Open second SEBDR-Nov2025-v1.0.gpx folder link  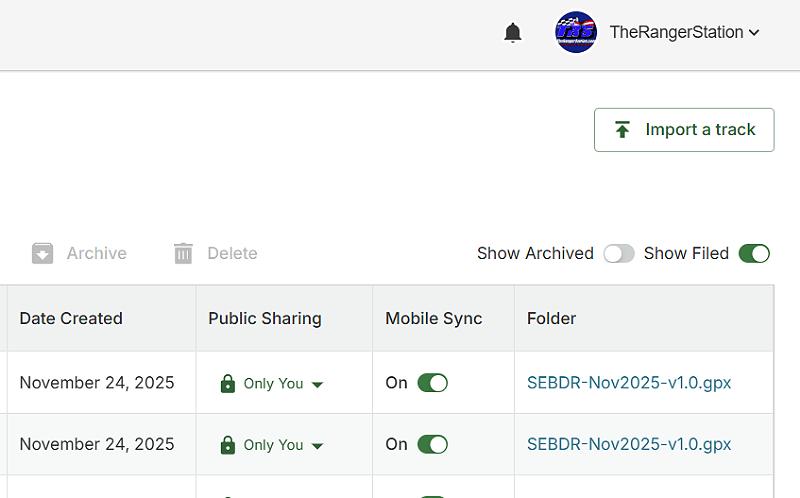[x=629, y=444]
